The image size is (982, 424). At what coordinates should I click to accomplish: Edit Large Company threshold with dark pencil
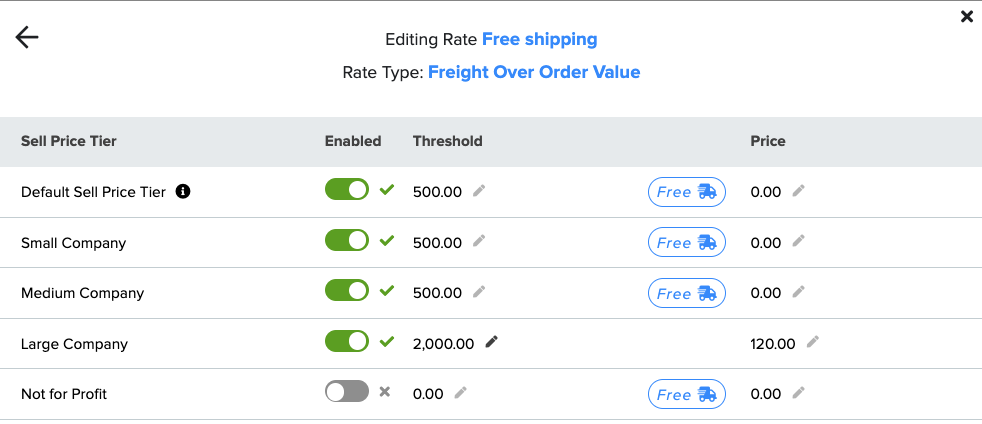pyautogui.click(x=492, y=341)
